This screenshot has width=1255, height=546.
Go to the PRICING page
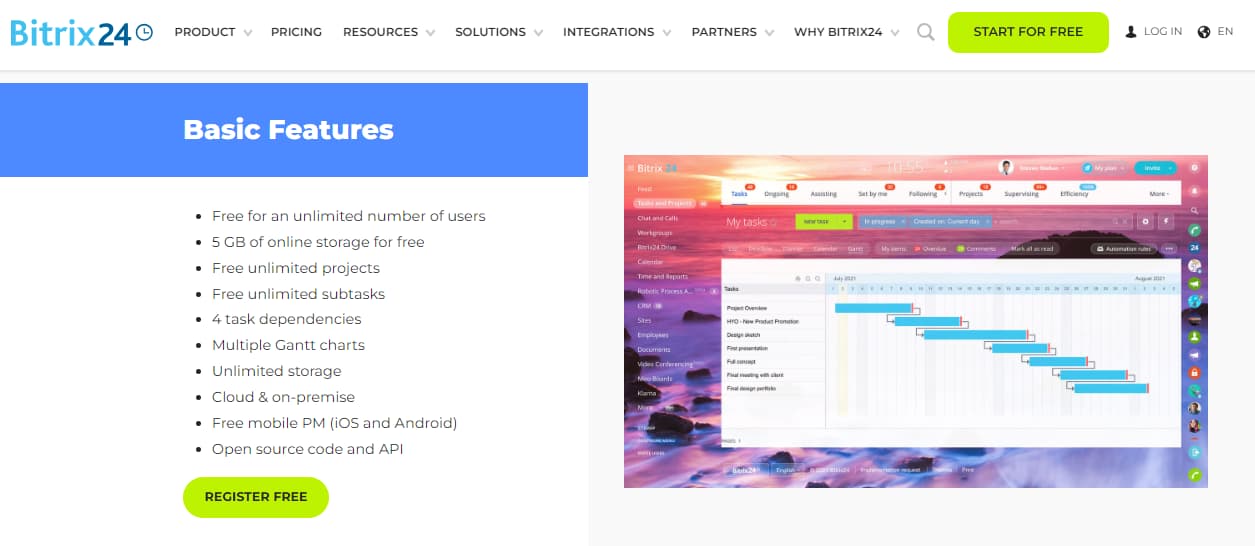(296, 32)
